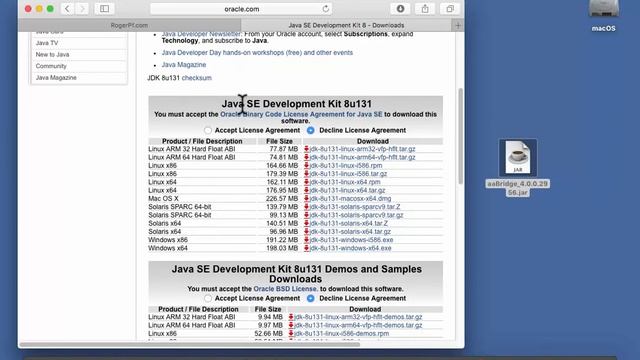Click download arrow icon for linux-i586-demos.rpm
The height and width of the screenshot is (360, 640).
tap(291, 333)
